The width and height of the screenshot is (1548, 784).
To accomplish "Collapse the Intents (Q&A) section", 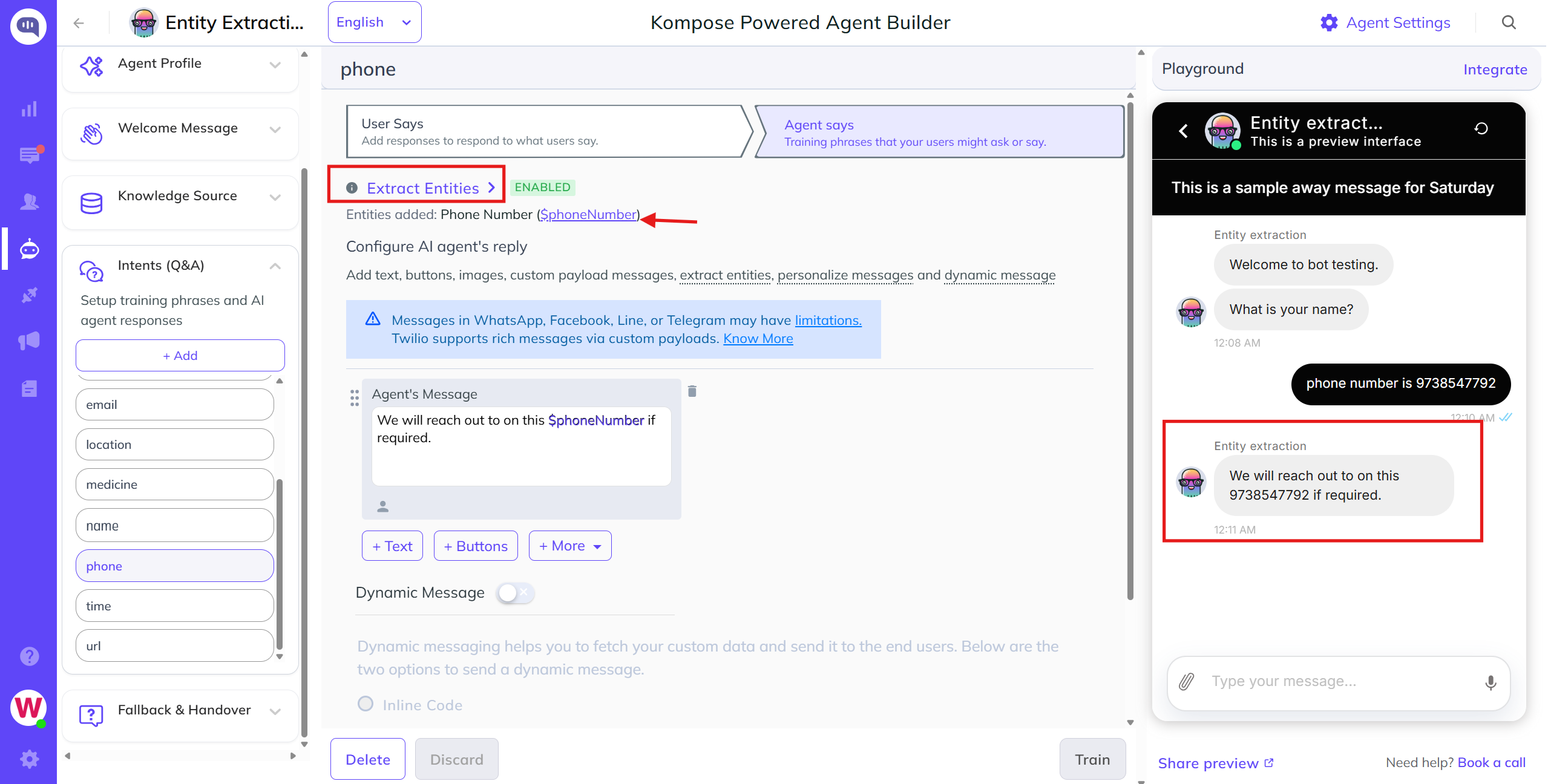I will tap(275, 266).
